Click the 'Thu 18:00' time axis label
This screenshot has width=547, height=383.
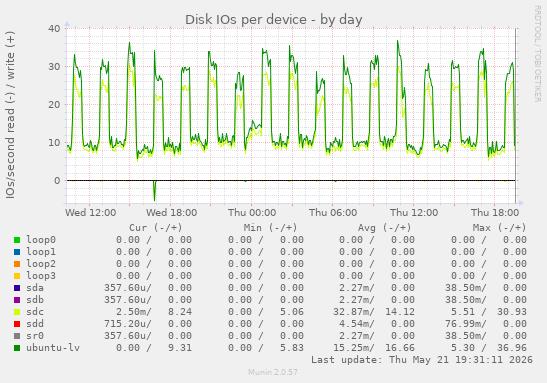click(495, 212)
